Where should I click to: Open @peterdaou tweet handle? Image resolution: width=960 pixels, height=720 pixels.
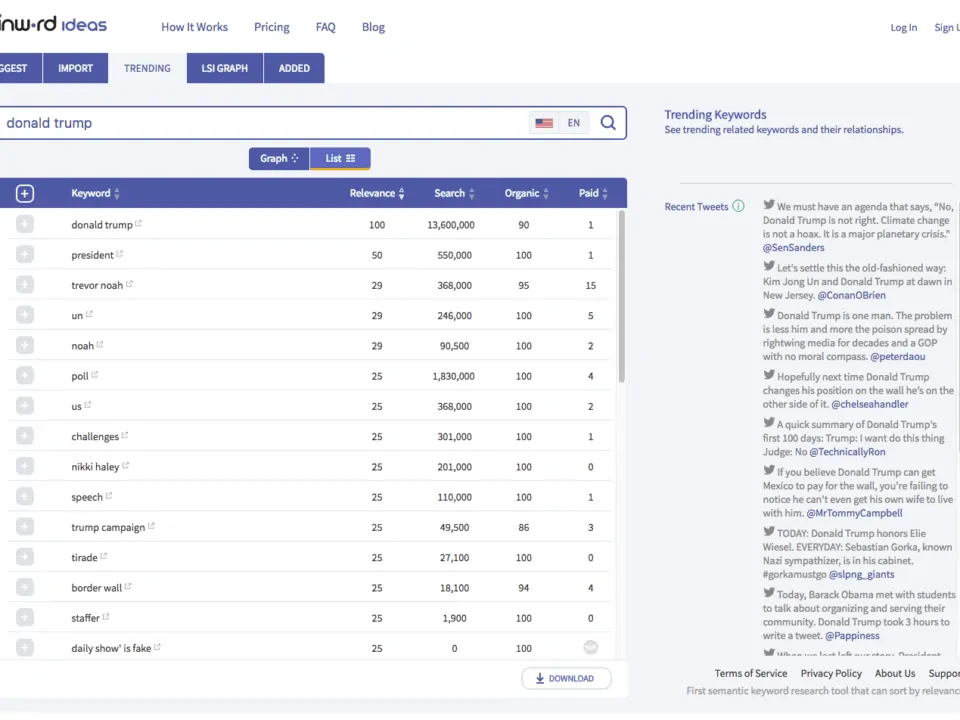coord(898,357)
